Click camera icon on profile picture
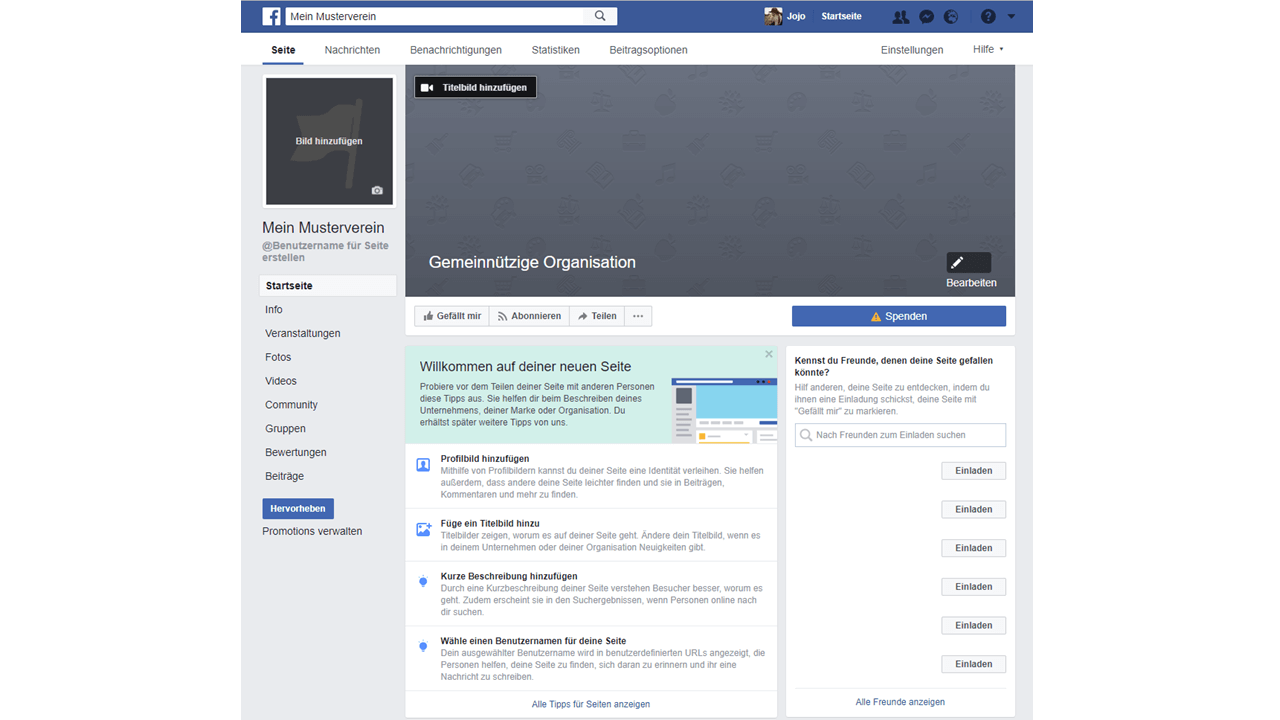1280x720 pixels. [x=377, y=190]
